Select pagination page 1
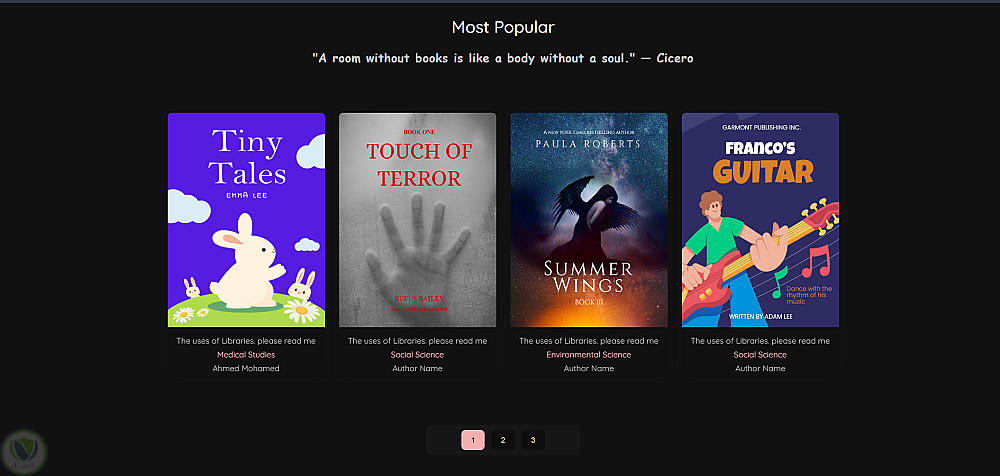Image resolution: width=1000 pixels, height=476 pixels. [x=473, y=440]
